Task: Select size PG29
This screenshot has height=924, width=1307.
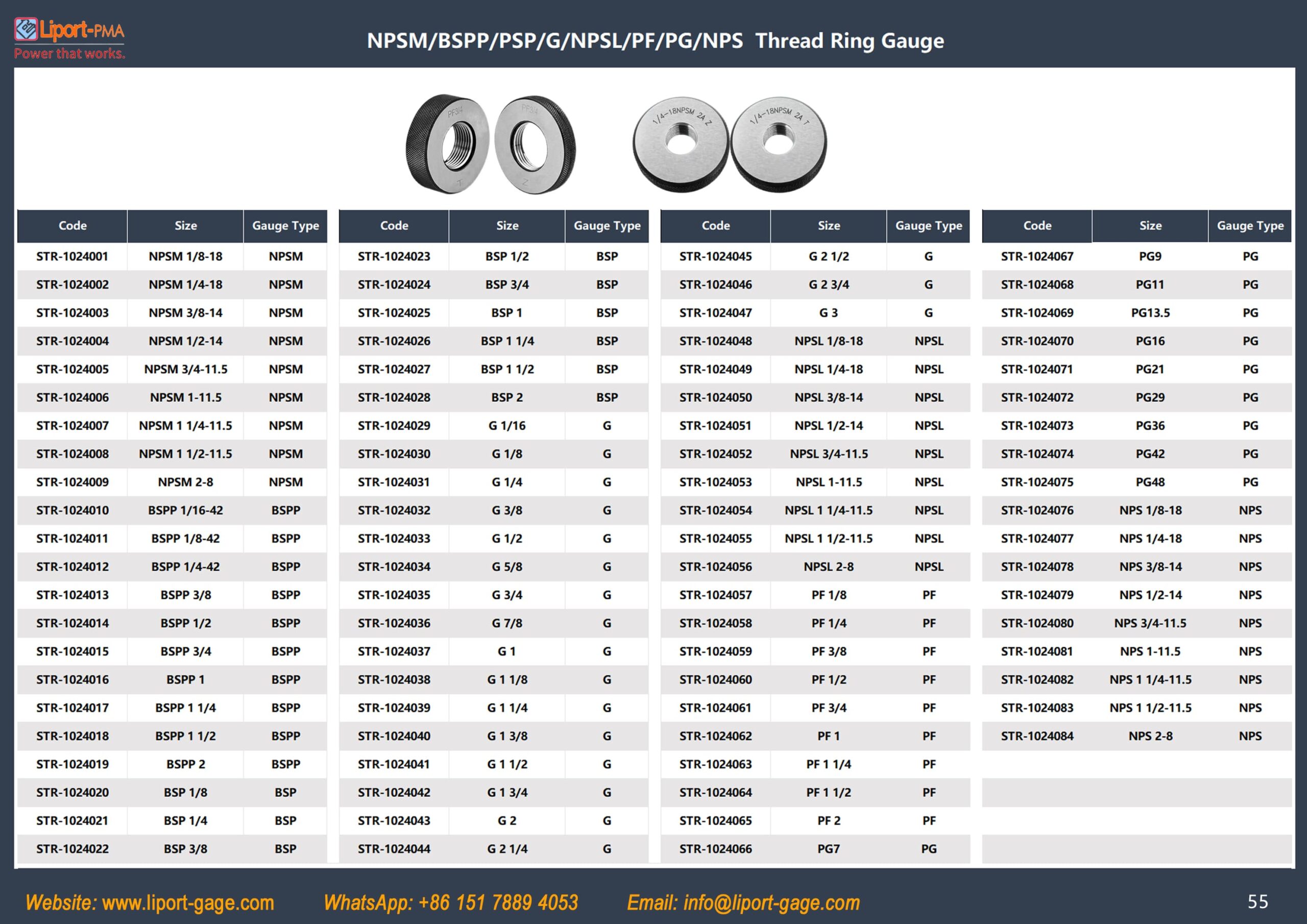Action: pos(1150,397)
